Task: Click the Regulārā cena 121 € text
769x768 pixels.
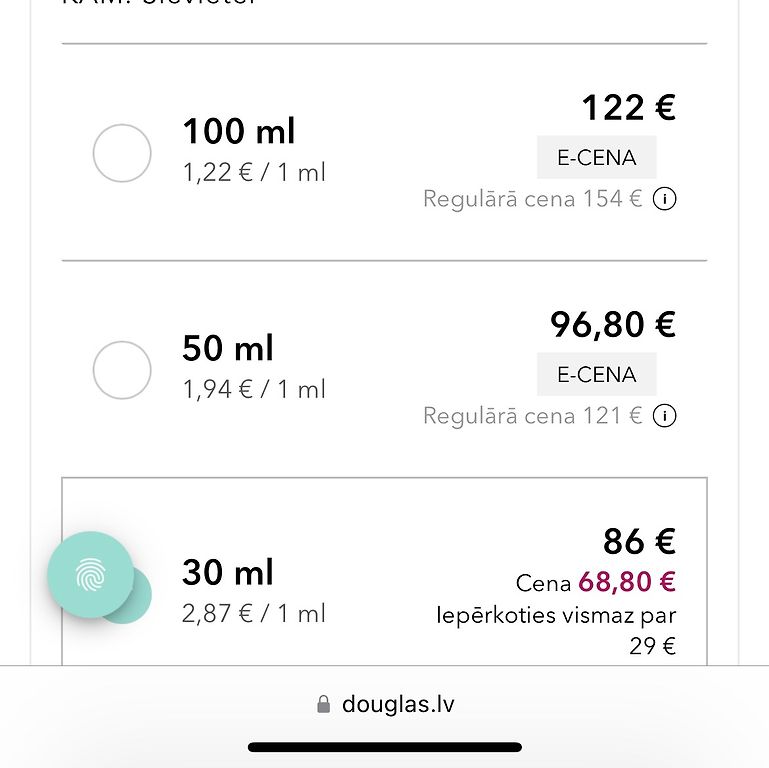Action: 532,416
